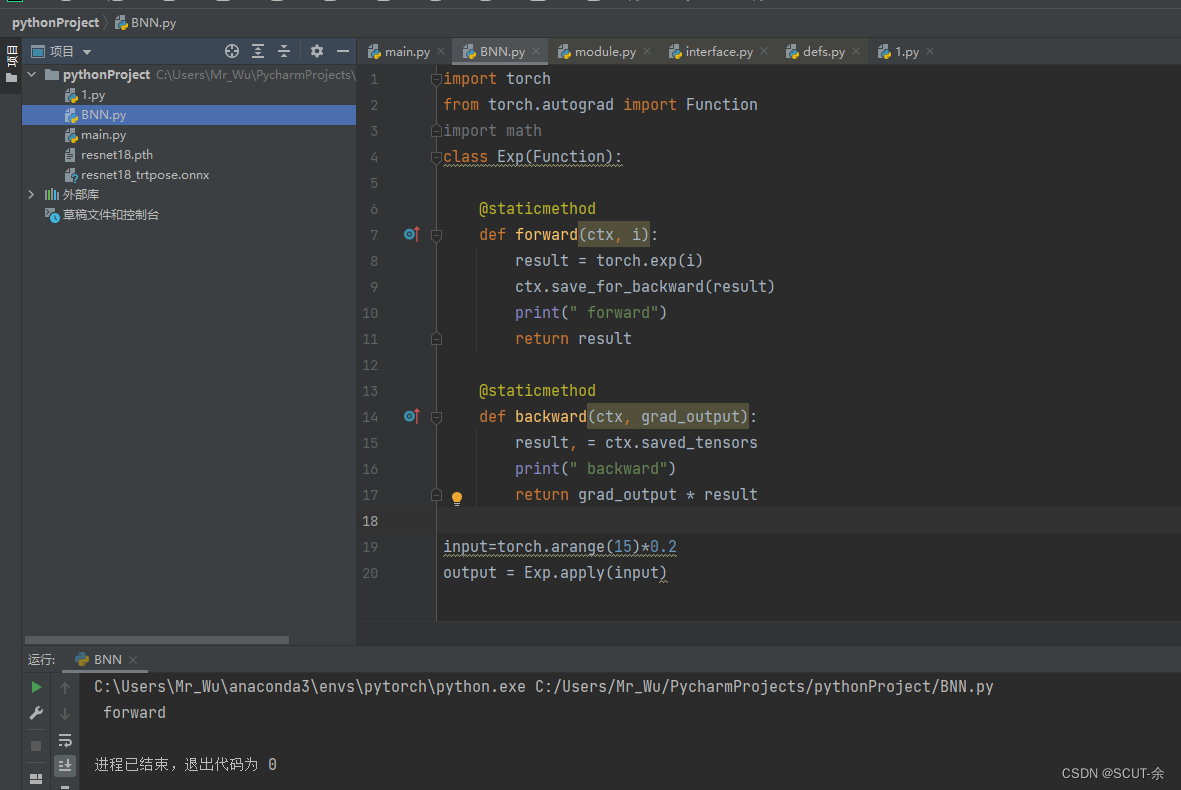Click pythonProject in the breadcrumb
Screen dimensions: 1181x790
(x=55, y=23)
